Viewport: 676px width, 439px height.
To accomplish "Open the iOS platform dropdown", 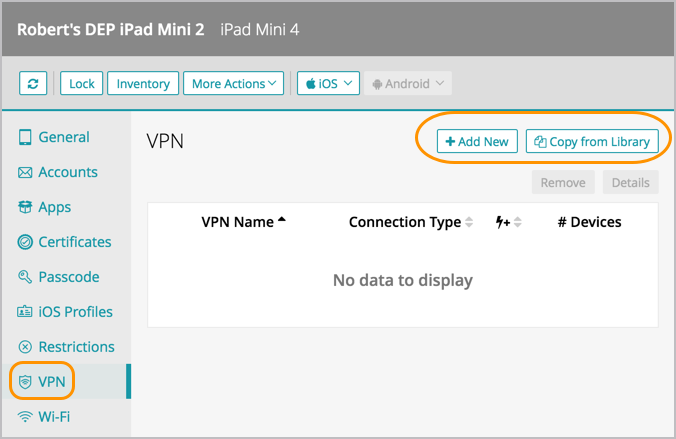I will (x=328, y=84).
